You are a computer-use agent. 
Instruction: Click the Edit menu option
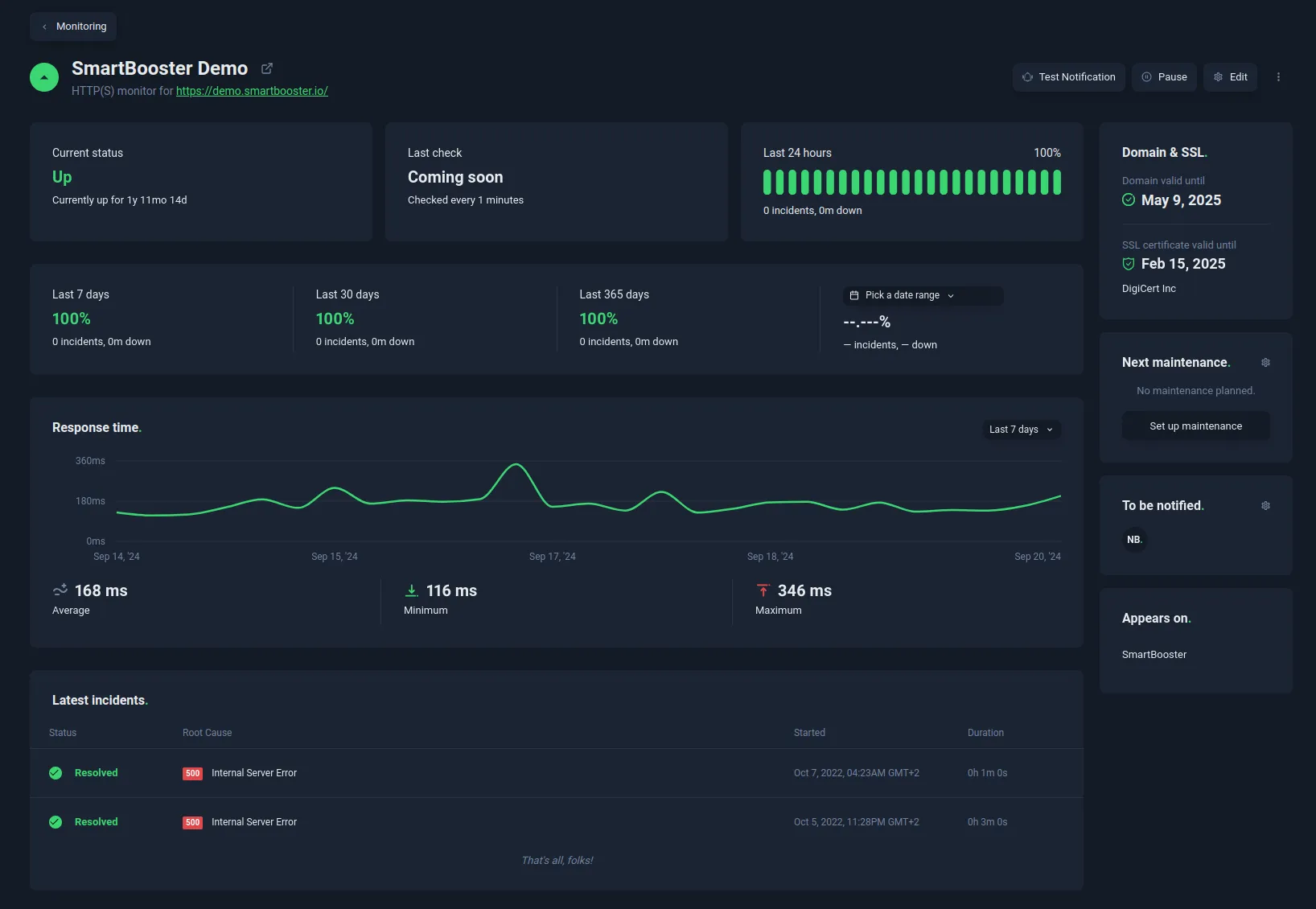(1230, 77)
